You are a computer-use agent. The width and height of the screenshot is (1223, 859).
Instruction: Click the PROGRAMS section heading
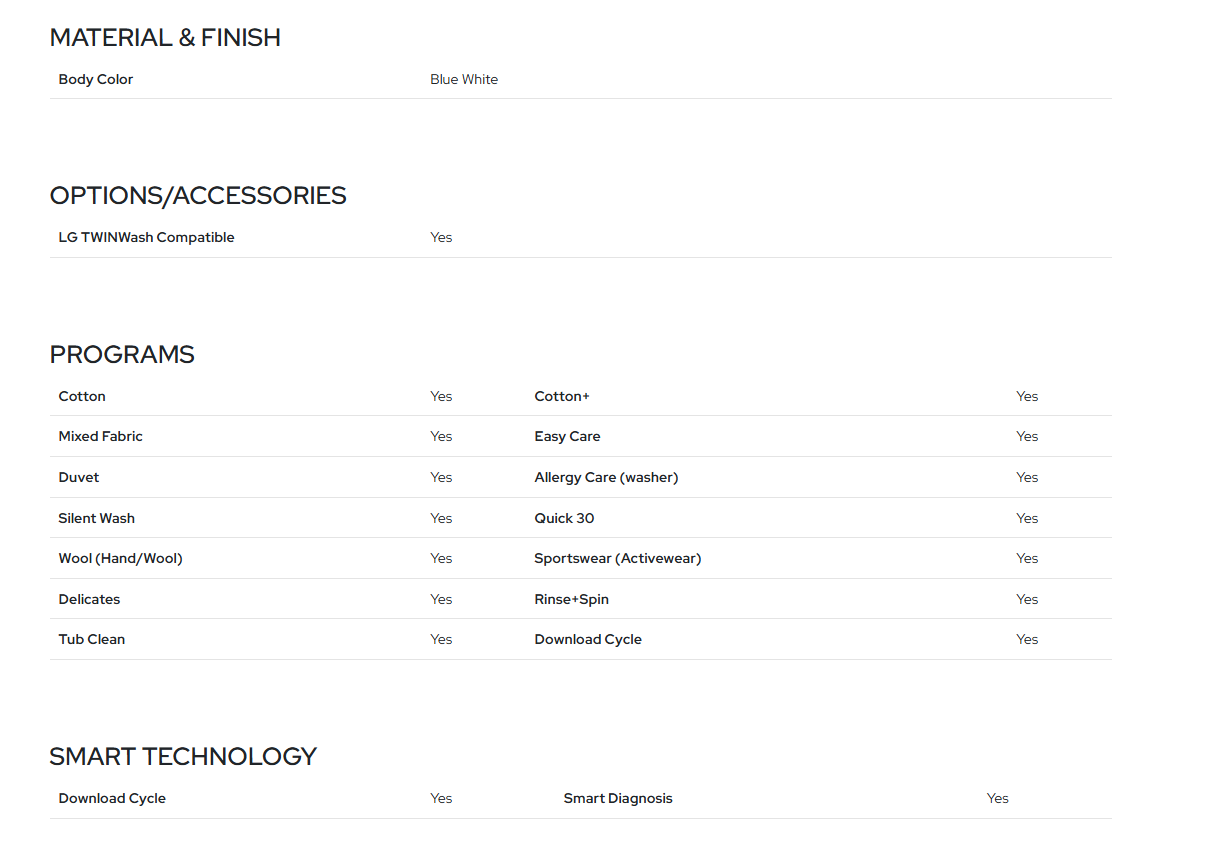point(122,355)
